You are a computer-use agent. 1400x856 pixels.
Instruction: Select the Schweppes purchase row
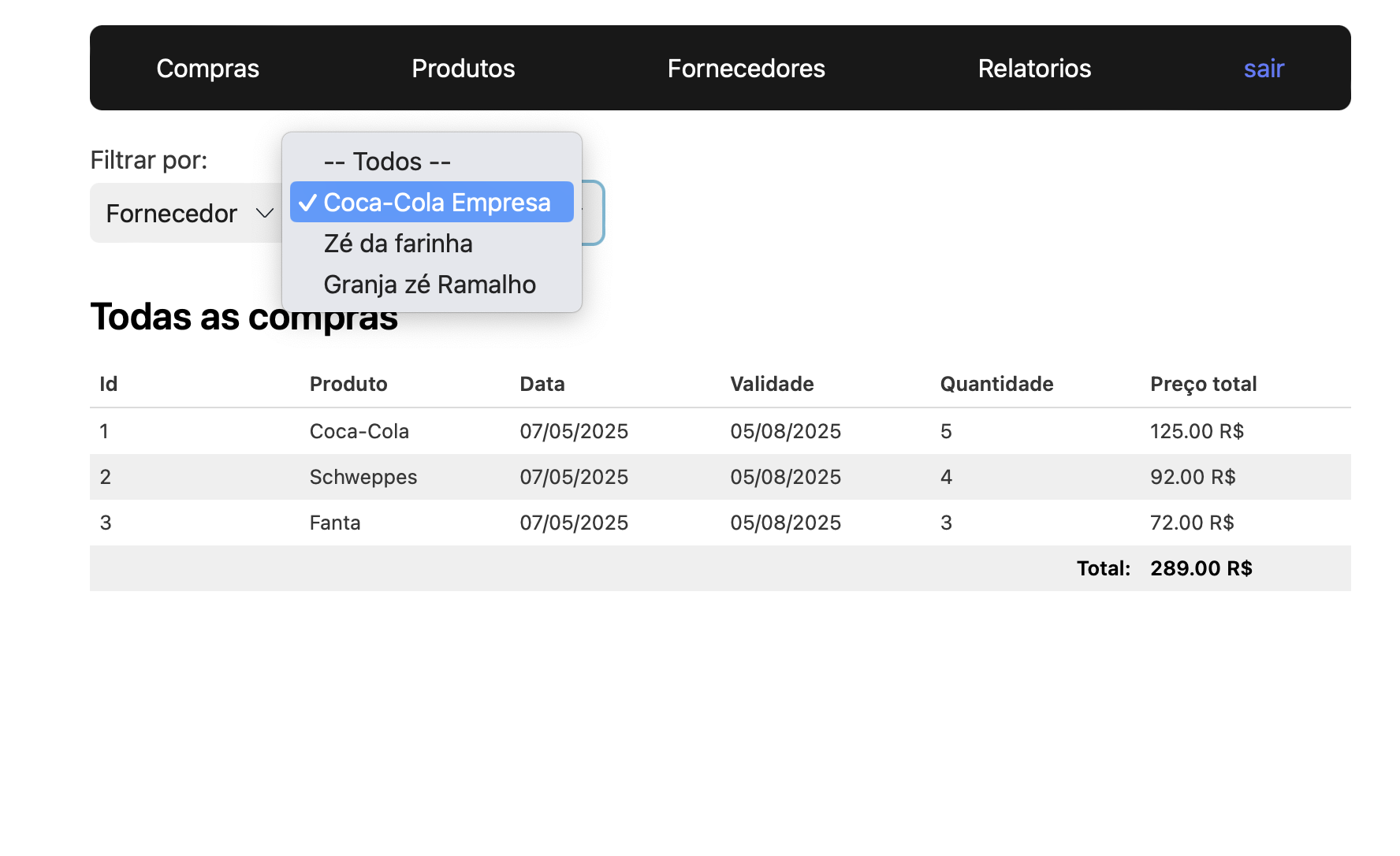coord(363,477)
